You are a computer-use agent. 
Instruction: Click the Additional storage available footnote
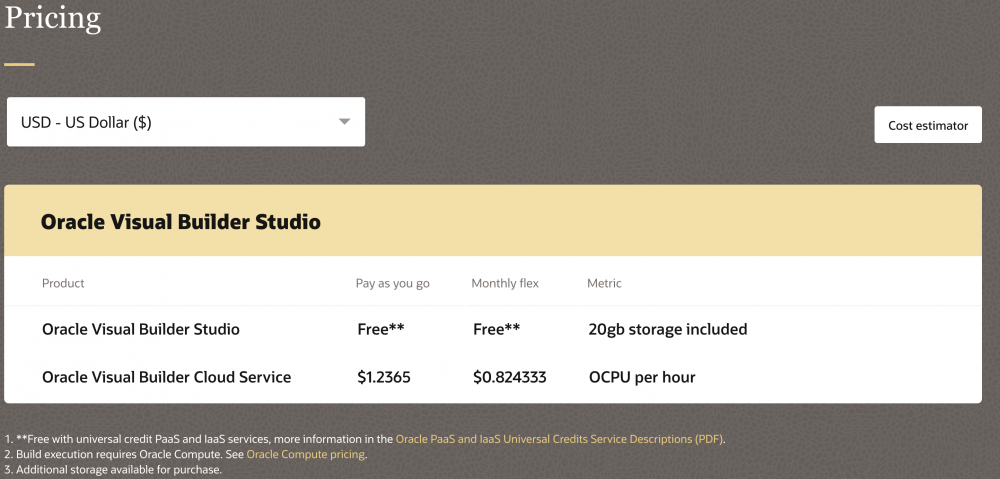113,470
